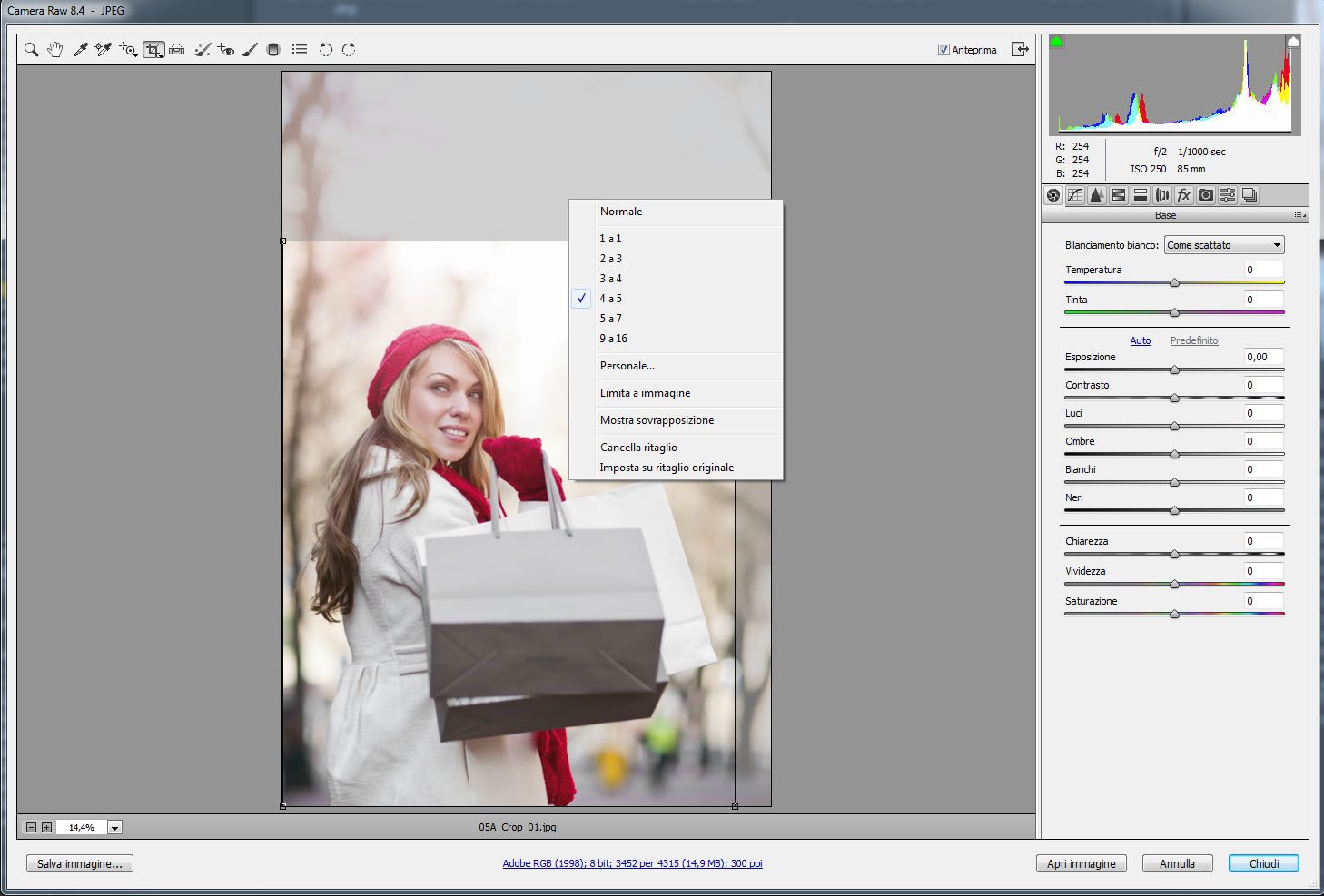This screenshot has width=1324, height=896.
Task: Open the Effects fx panel tab
Action: coord(1184,195)
